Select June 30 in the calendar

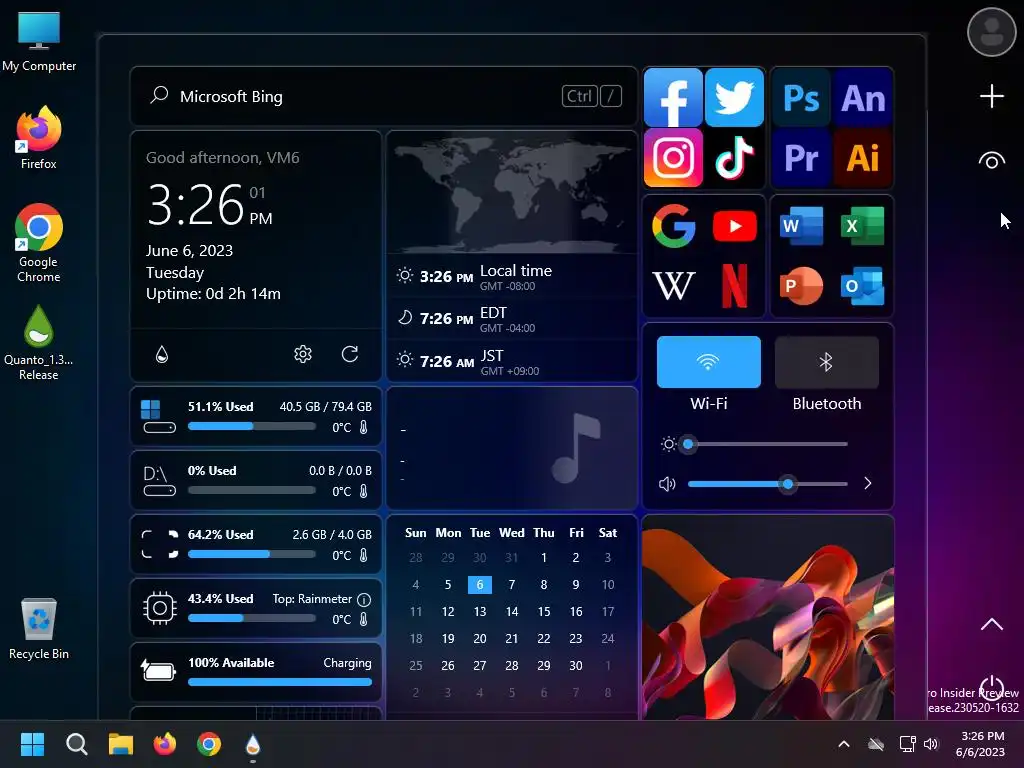point(575,665)
